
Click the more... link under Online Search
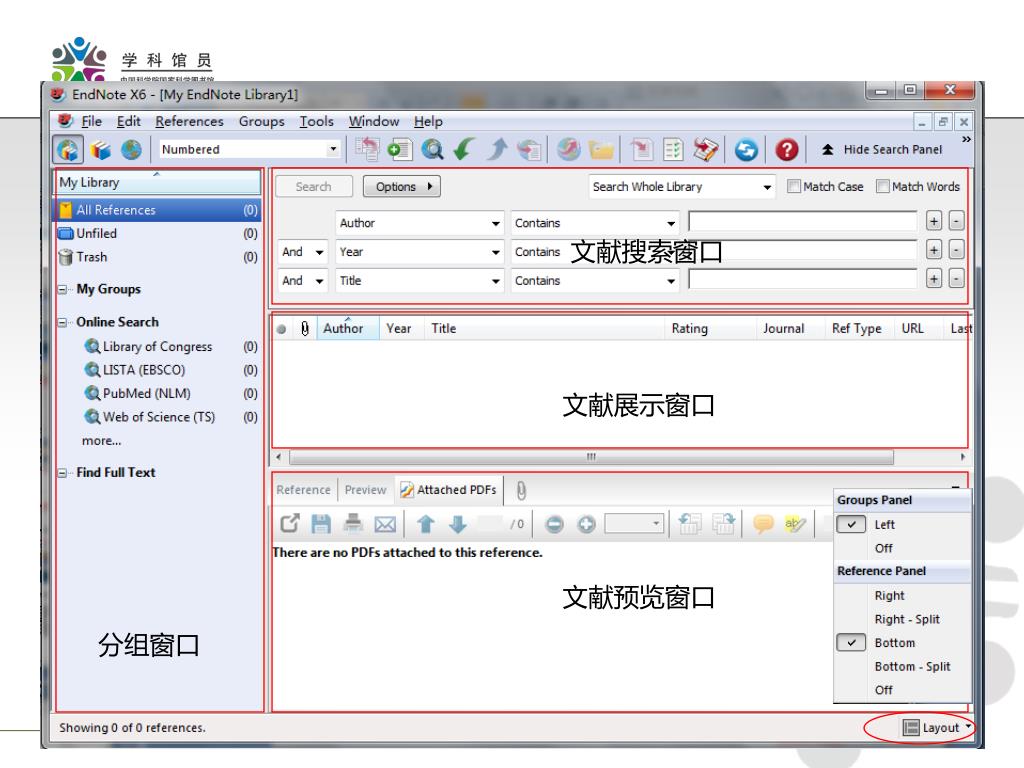(x=101, y=441)
